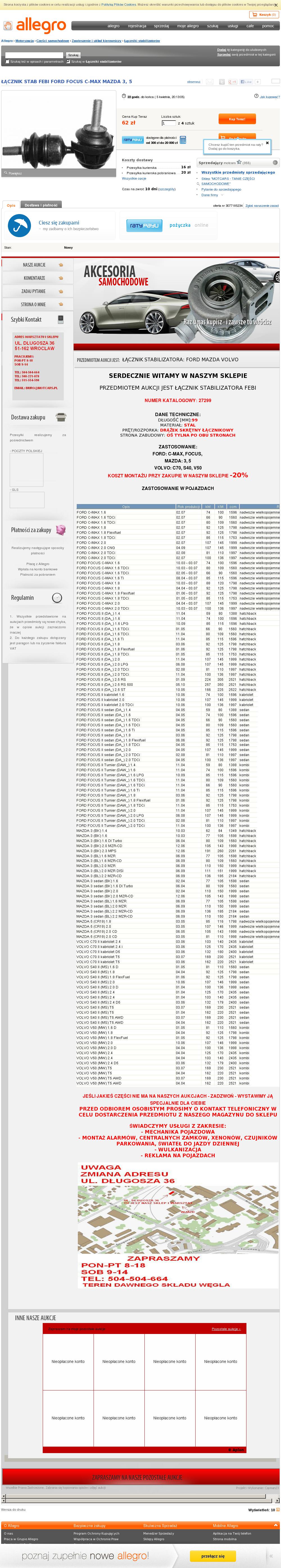Click the star icon beside KOMENTARZE
Screen dimensions: 281x1568
coord(61,278)
